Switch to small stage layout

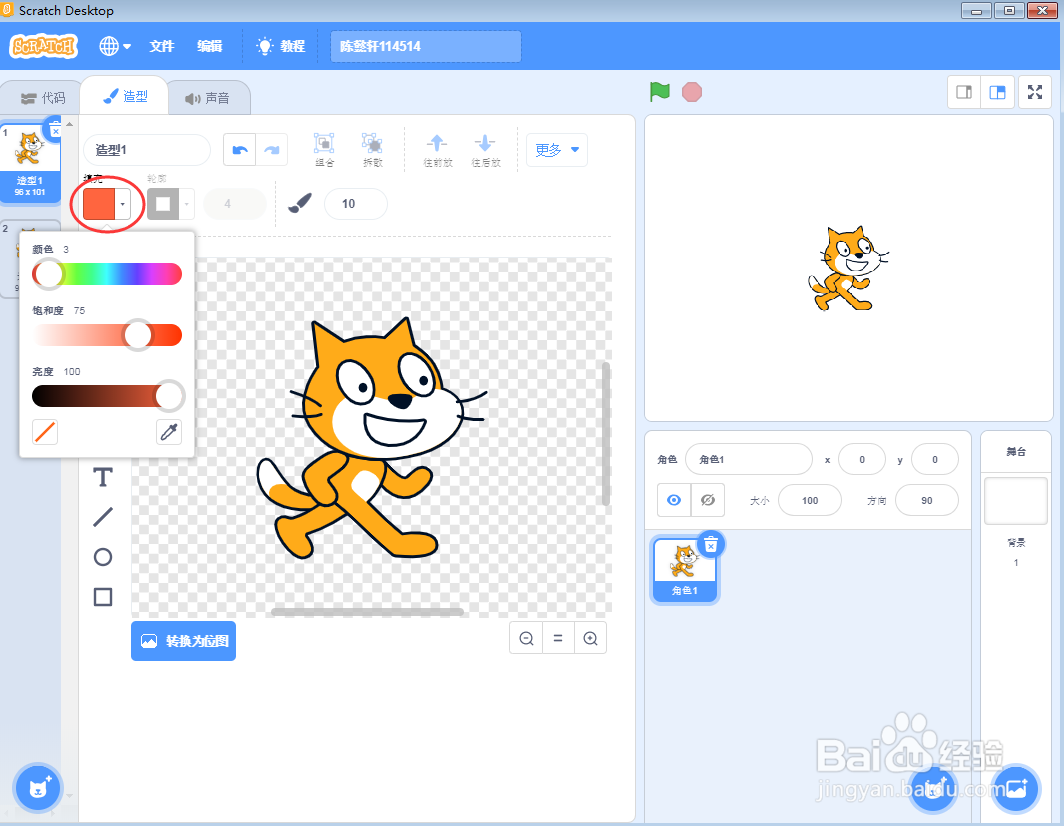964,92
